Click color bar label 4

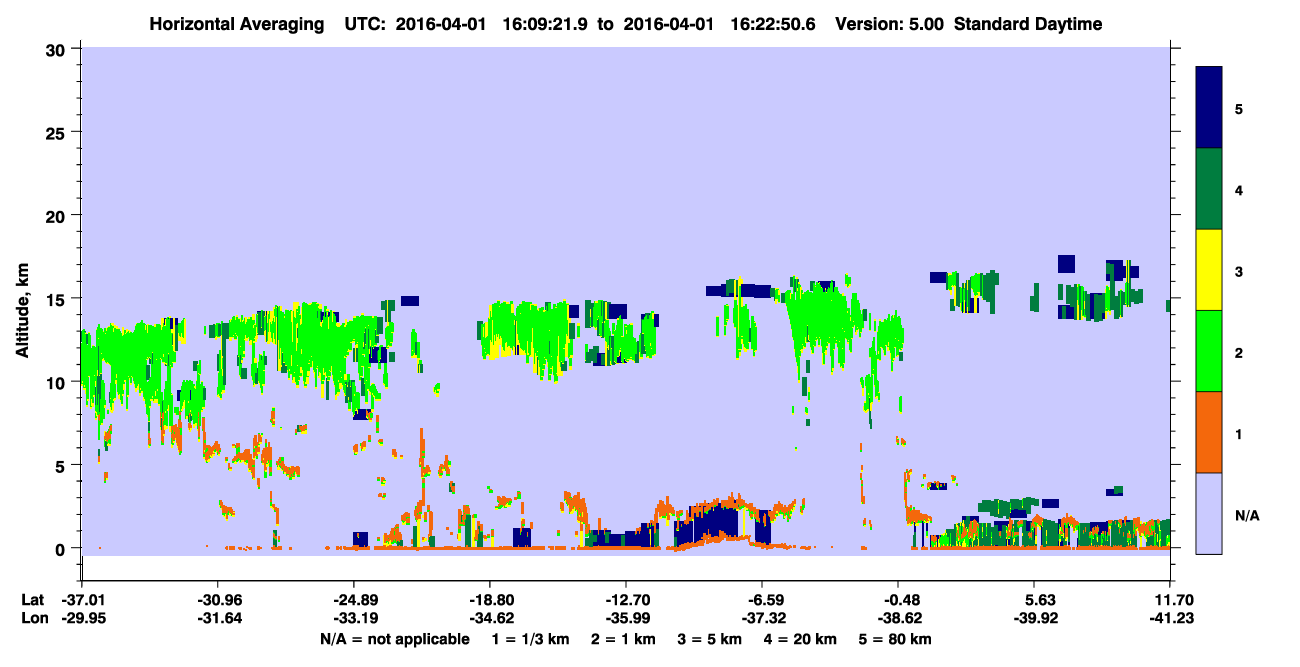(1239, 189)
